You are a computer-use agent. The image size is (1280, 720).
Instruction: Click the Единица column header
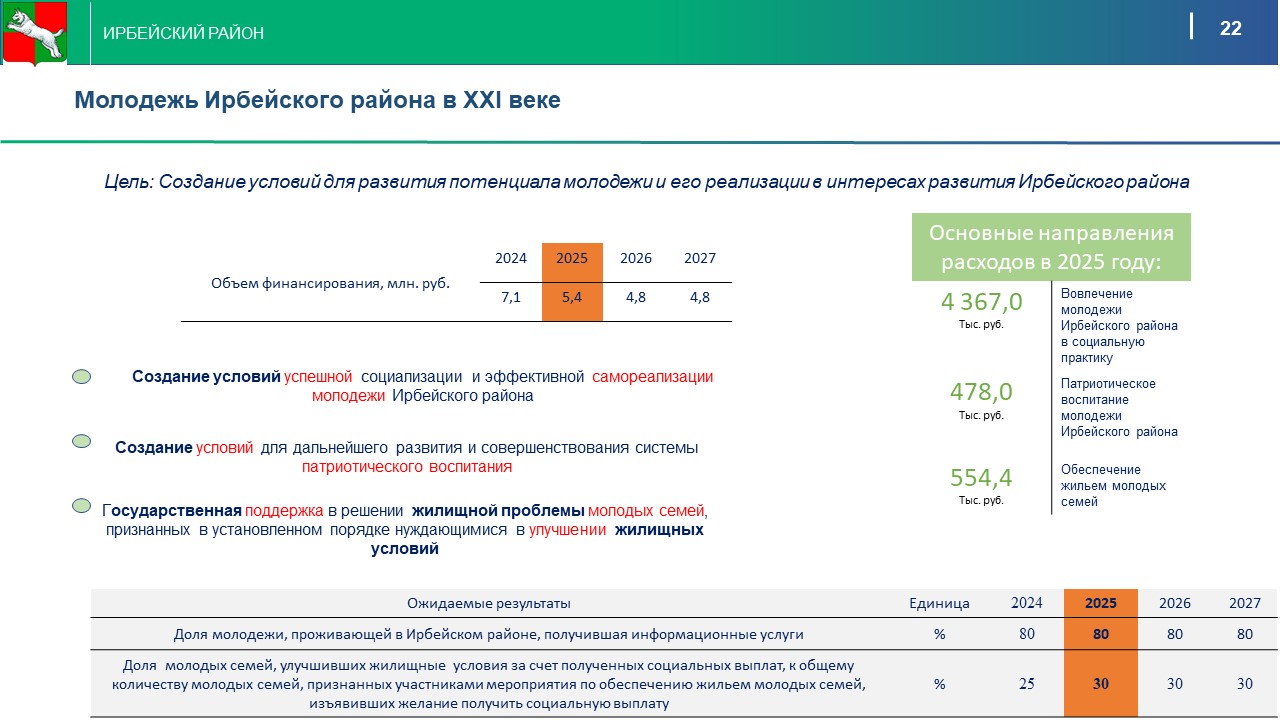click(939, 603)
